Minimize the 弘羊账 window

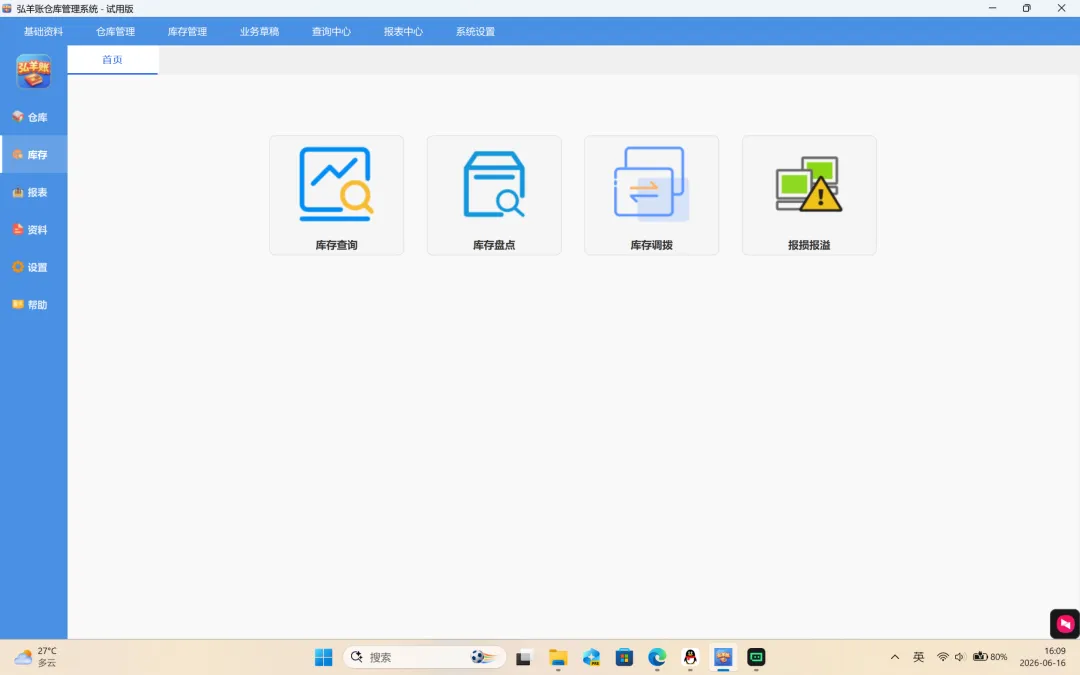[993, 8]
